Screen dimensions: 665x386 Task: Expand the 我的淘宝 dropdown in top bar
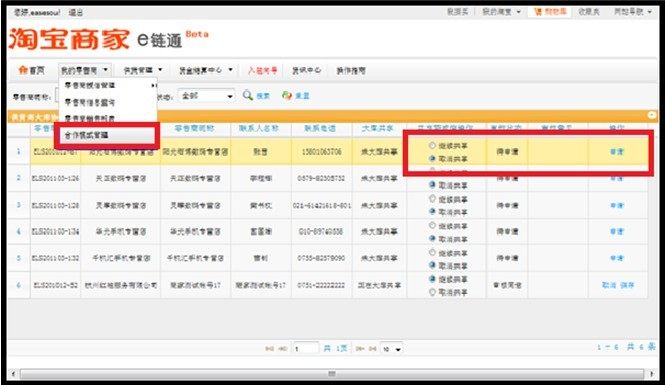[x=519, y=12]
